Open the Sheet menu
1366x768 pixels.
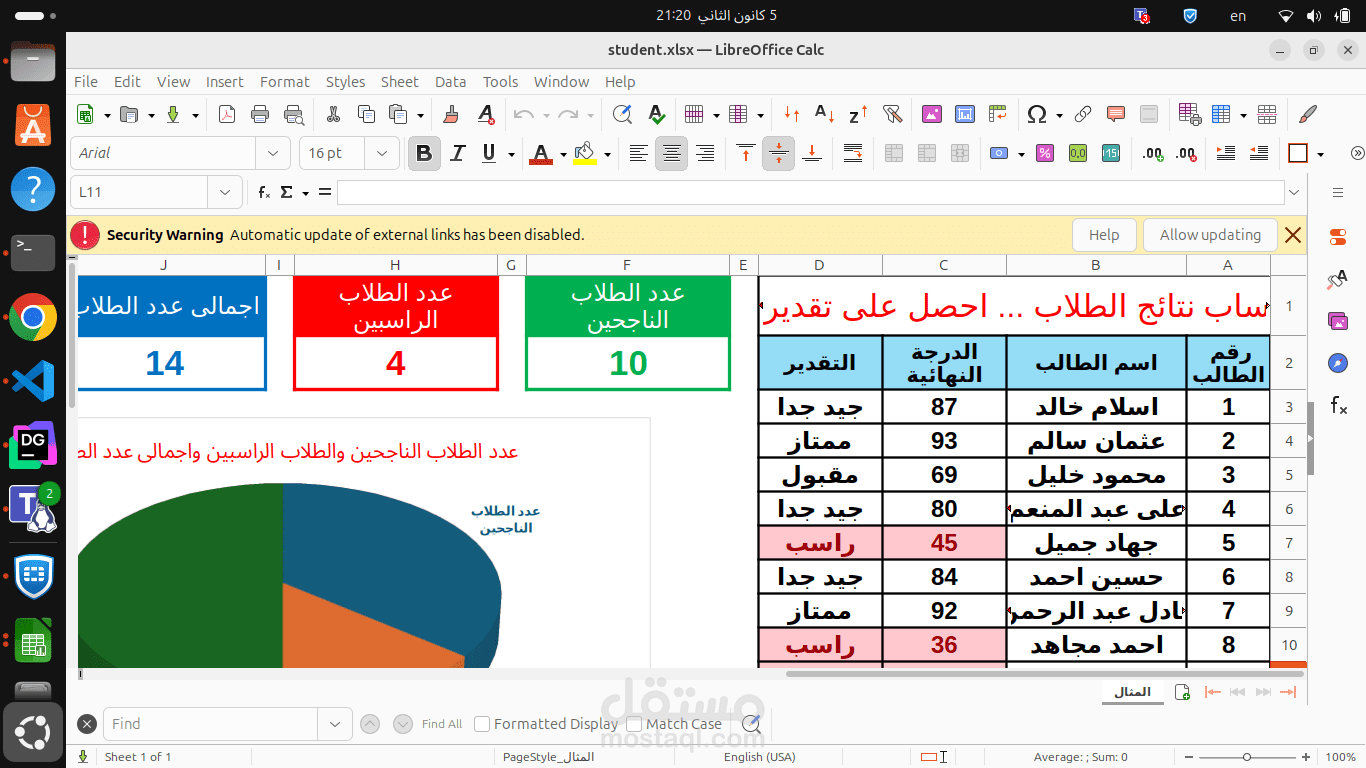tap(399, 82)
